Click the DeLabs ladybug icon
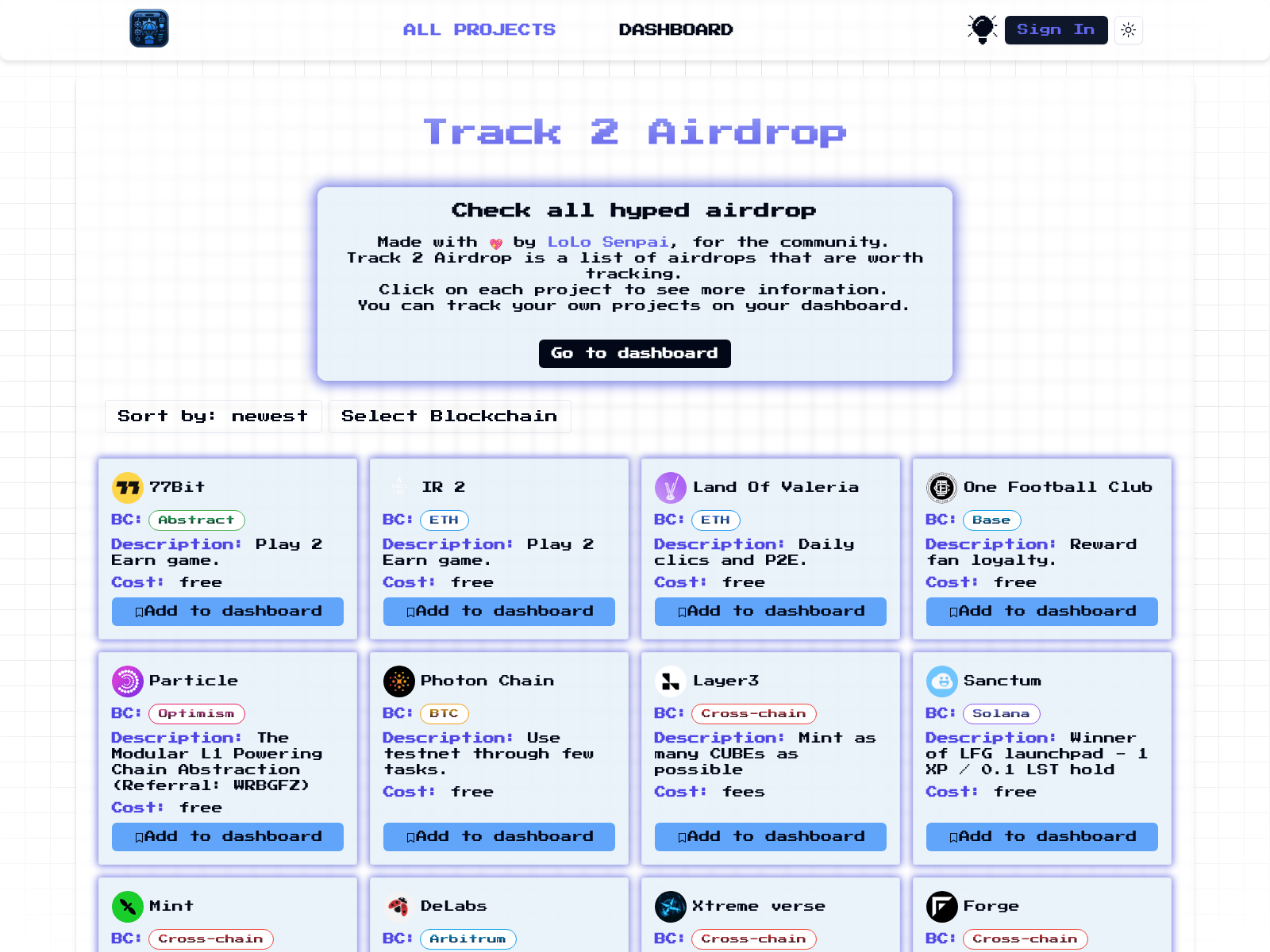The width and height of the screenshot is (1270, 952). point(398,906)
